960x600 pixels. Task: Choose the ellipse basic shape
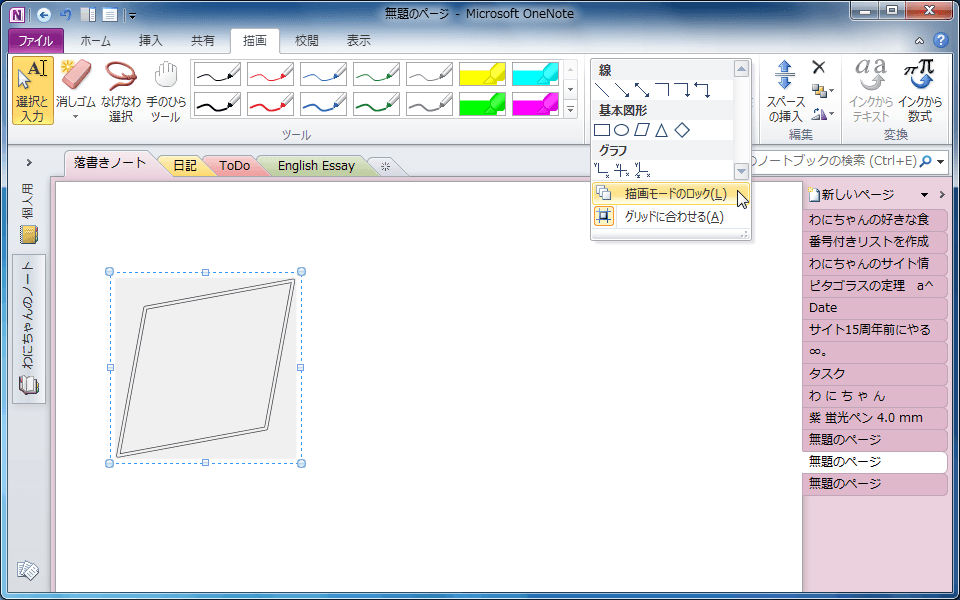622,130
